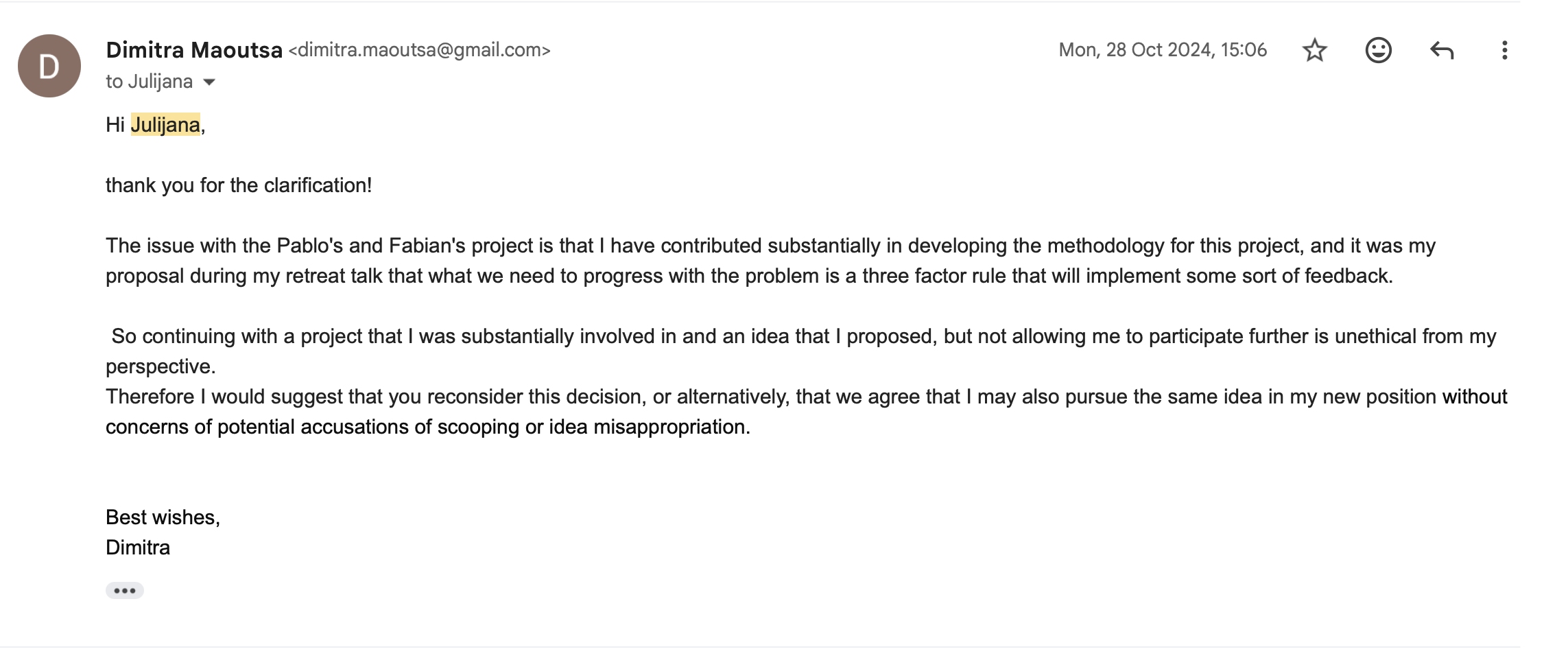Expand recipient details arrow beside Julijana
The width and height of the screenshot is (1568, 656).
point(209,82)
